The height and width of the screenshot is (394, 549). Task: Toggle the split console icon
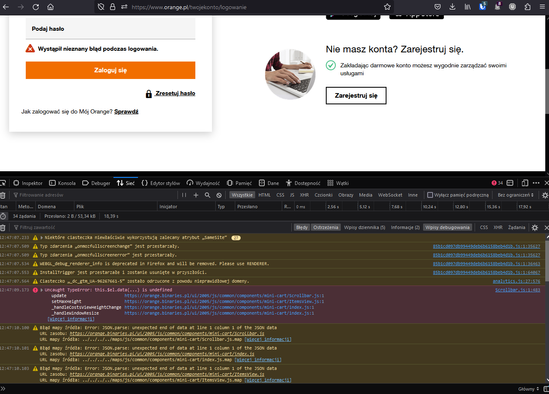pos(510,183)
